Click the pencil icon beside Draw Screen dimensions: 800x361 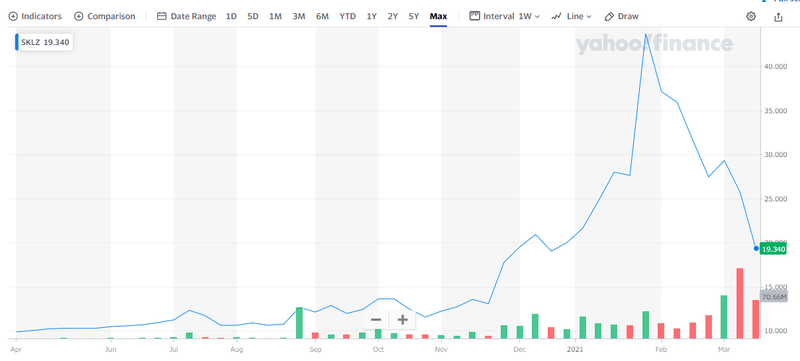609,16
